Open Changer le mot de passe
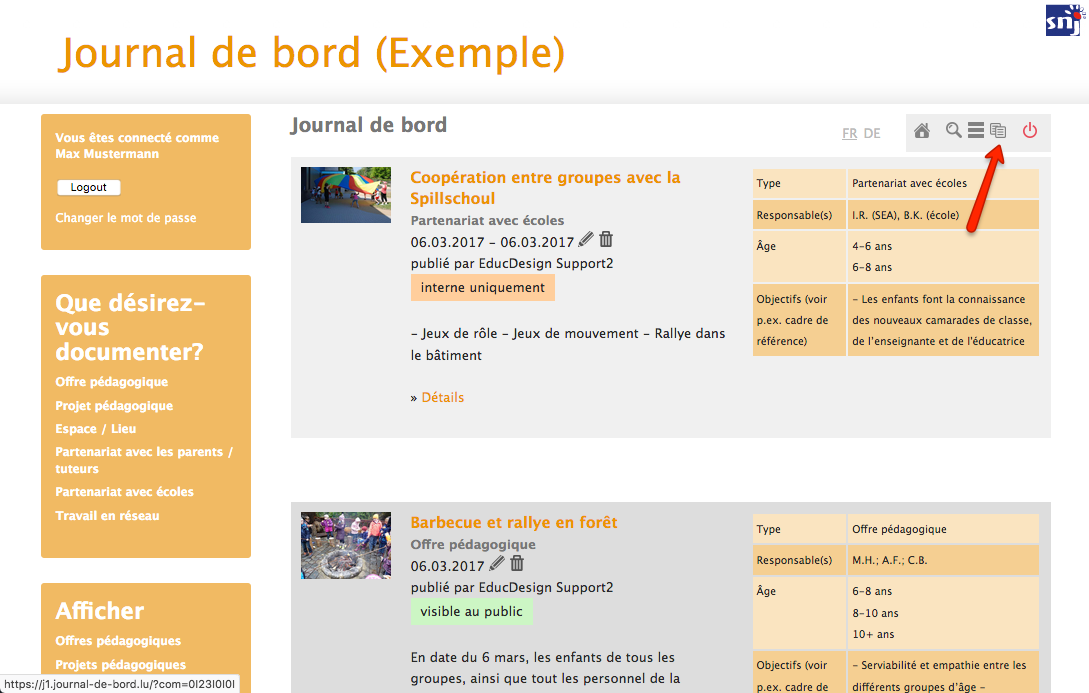Screen dimensions: 1089x693 pos(126,218)
